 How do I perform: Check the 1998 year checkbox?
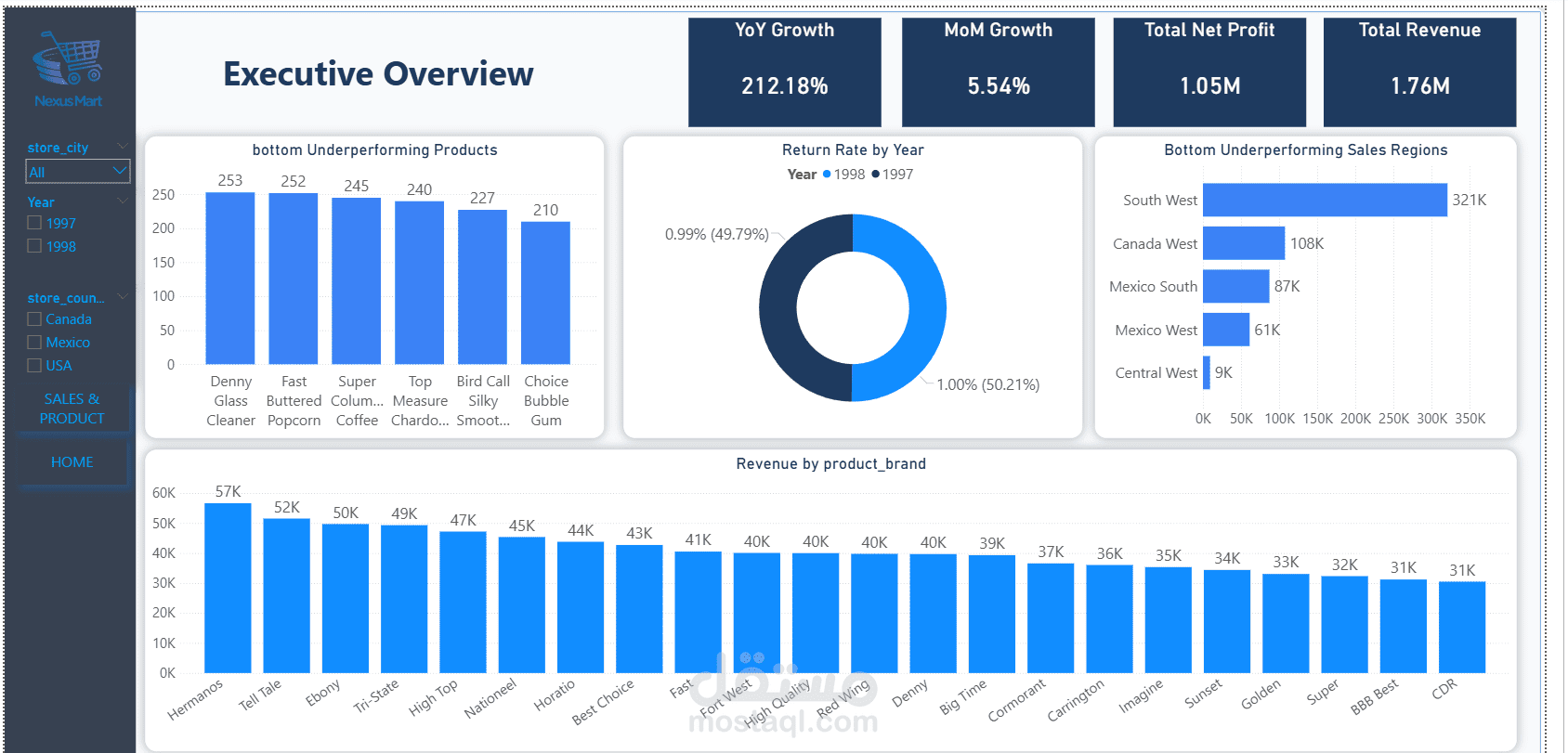click(x=34, y=246)
